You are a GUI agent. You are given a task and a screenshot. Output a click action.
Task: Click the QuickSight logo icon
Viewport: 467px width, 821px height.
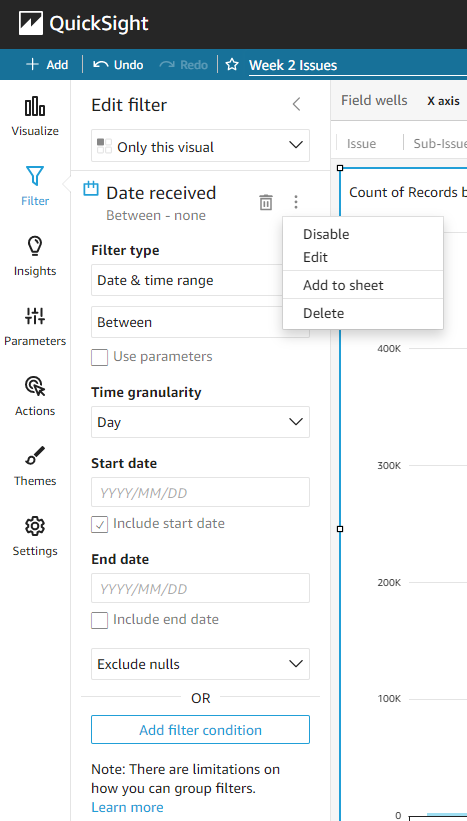(x=31, y=24)
